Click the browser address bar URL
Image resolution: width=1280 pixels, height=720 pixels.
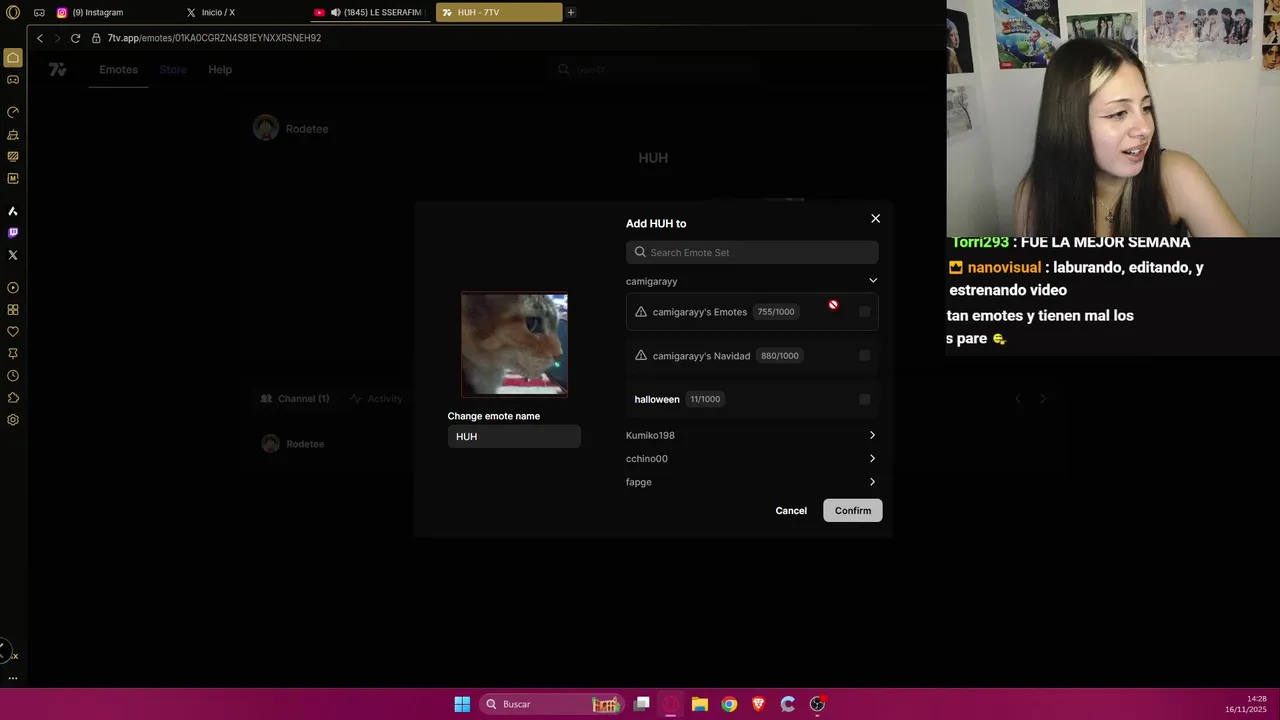(214, 38)
